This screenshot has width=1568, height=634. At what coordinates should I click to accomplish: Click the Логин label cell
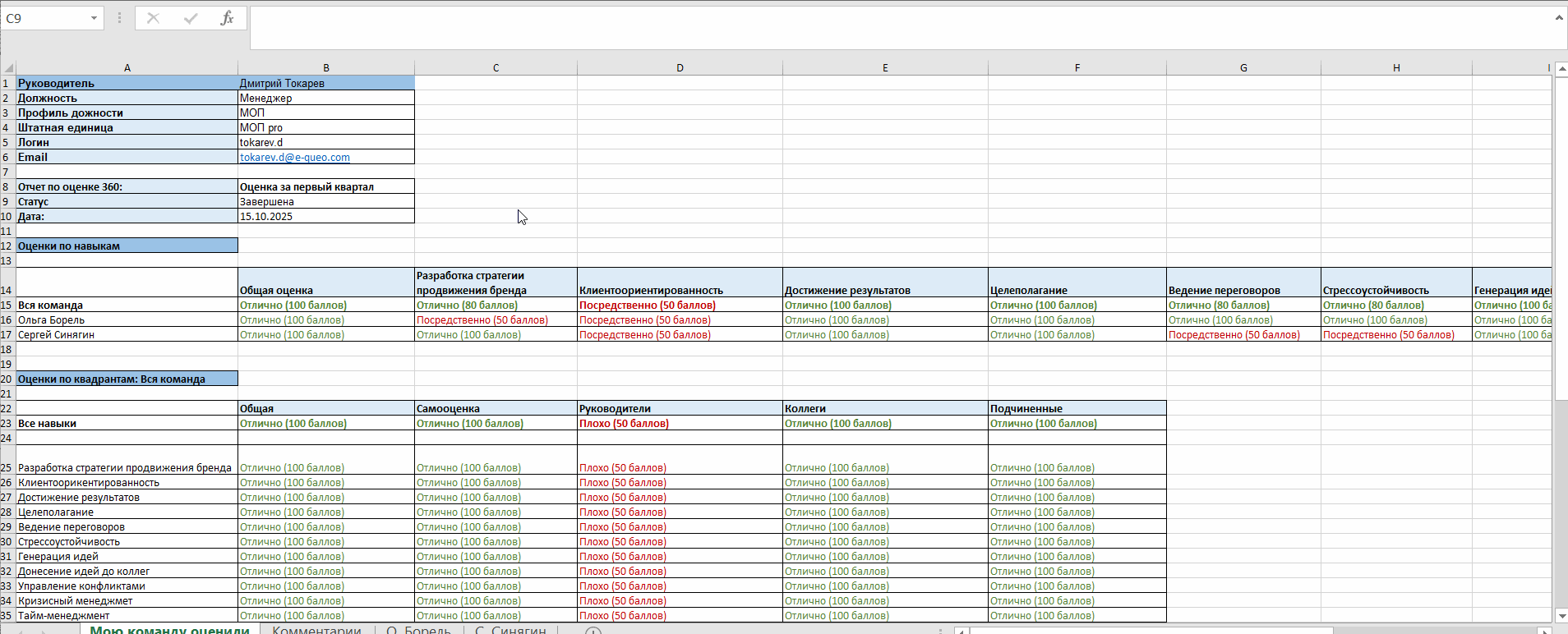tap(127, 142)
